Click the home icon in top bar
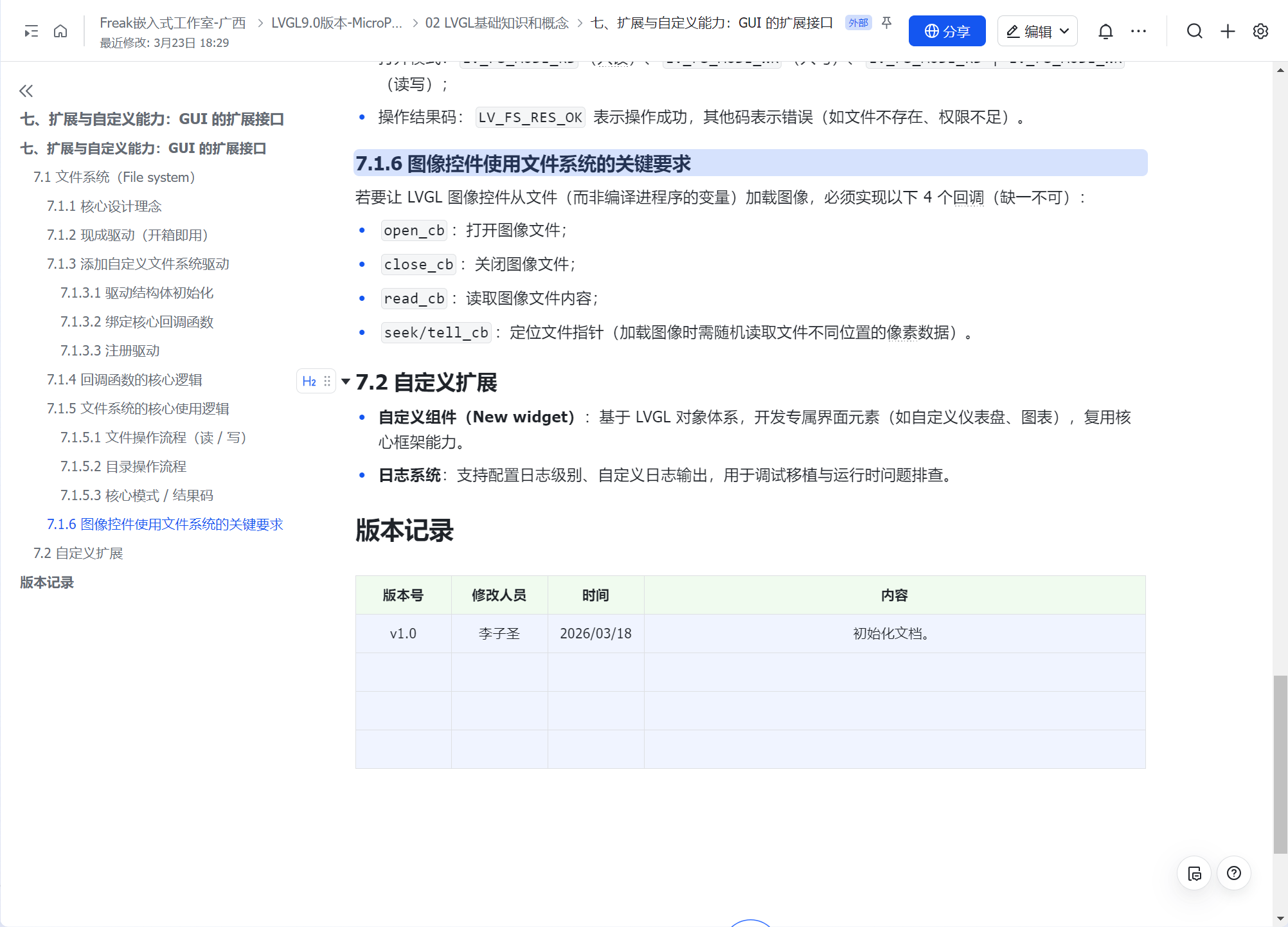Viewport: 1288px width, 927px height. coord(60,31)
